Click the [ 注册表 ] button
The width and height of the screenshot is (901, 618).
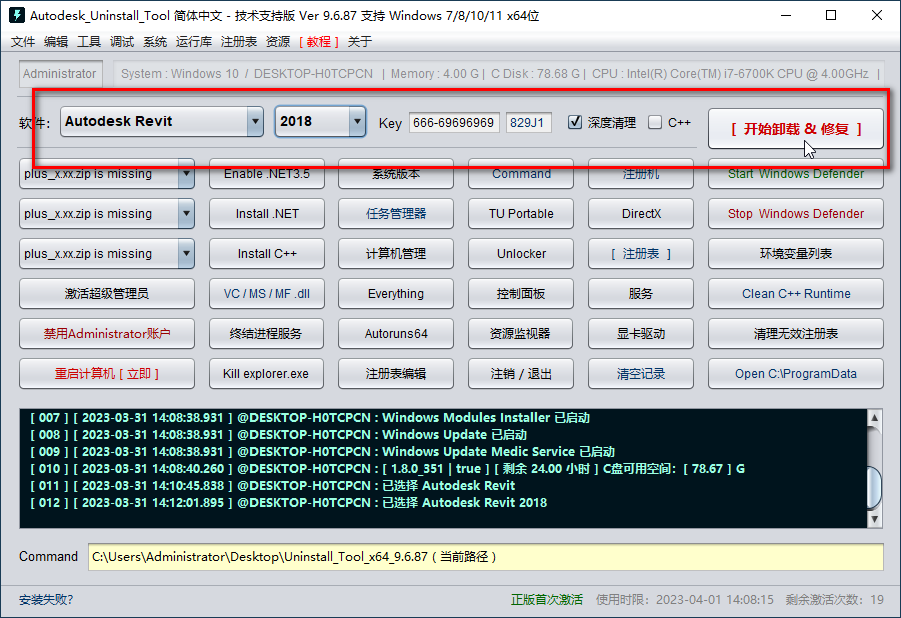[641, 254]
